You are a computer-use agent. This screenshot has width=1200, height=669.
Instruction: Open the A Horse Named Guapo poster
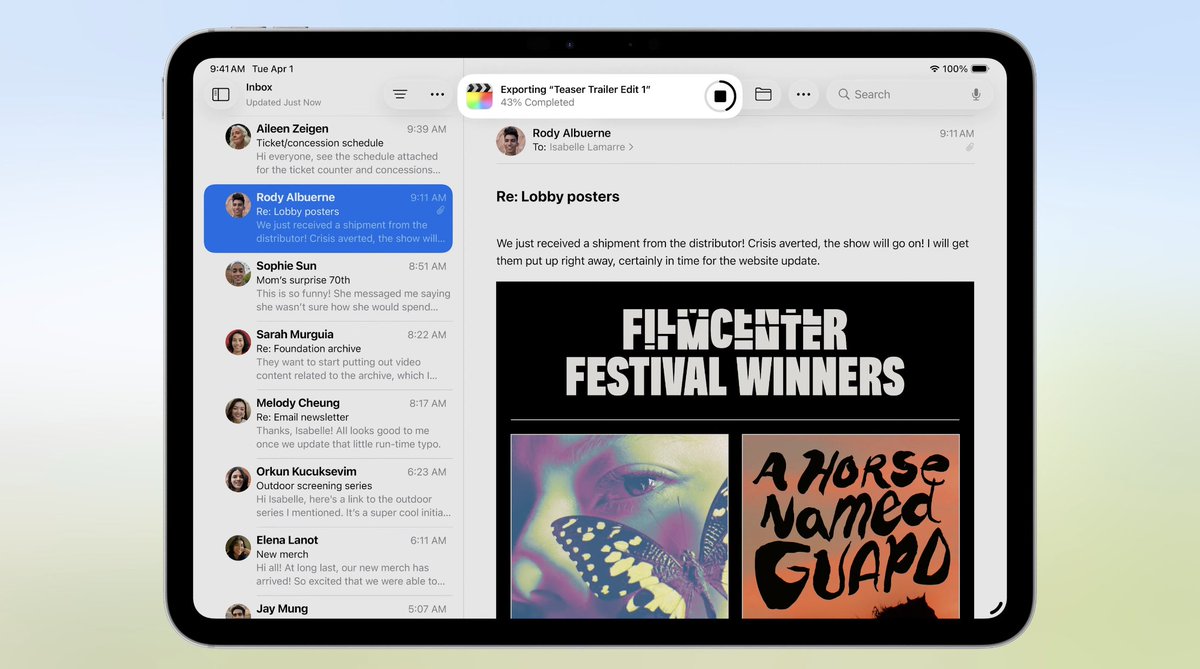[x=851, y=526]
